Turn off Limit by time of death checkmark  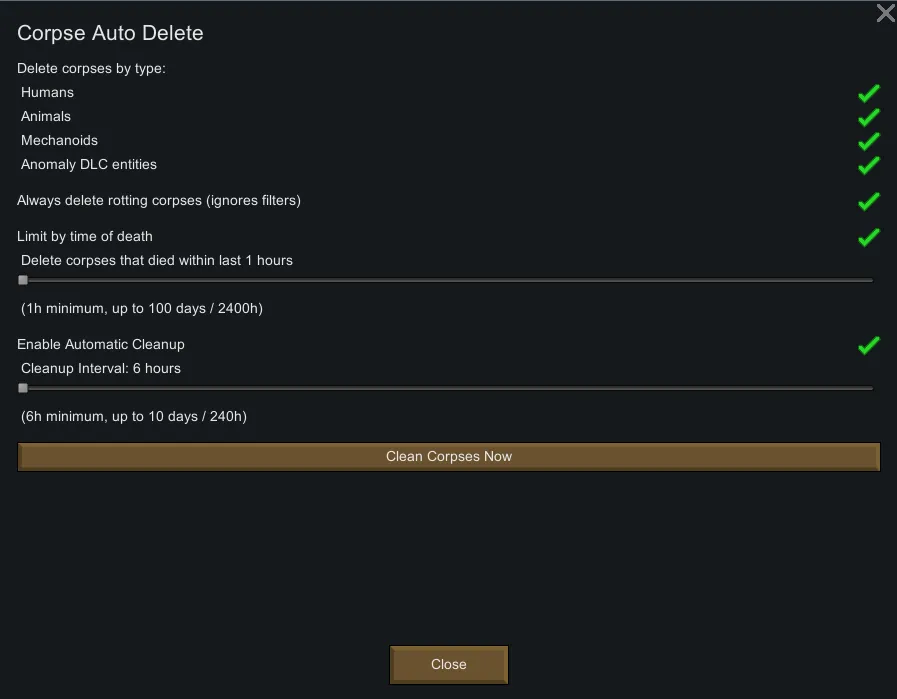pos(868,237)
